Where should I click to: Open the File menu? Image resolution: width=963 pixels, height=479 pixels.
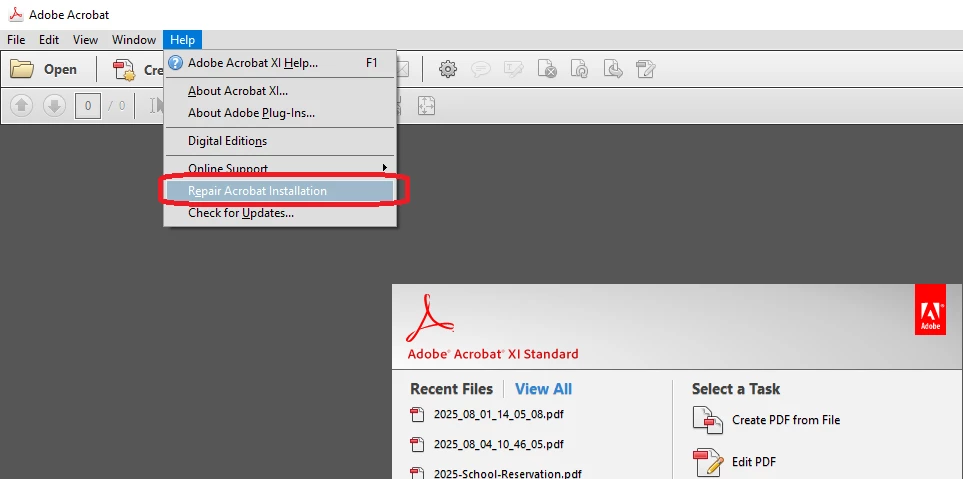click(x=16, y=40)
